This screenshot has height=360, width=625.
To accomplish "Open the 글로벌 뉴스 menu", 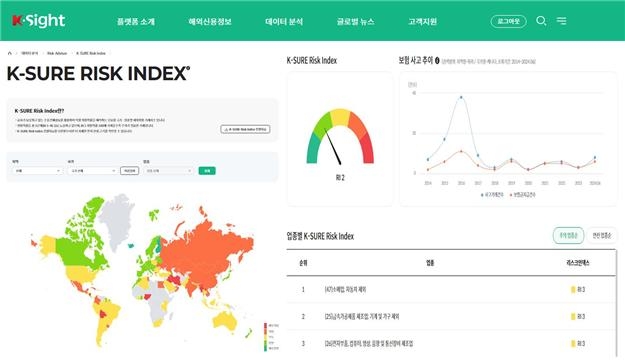I will tap(355, 22).
